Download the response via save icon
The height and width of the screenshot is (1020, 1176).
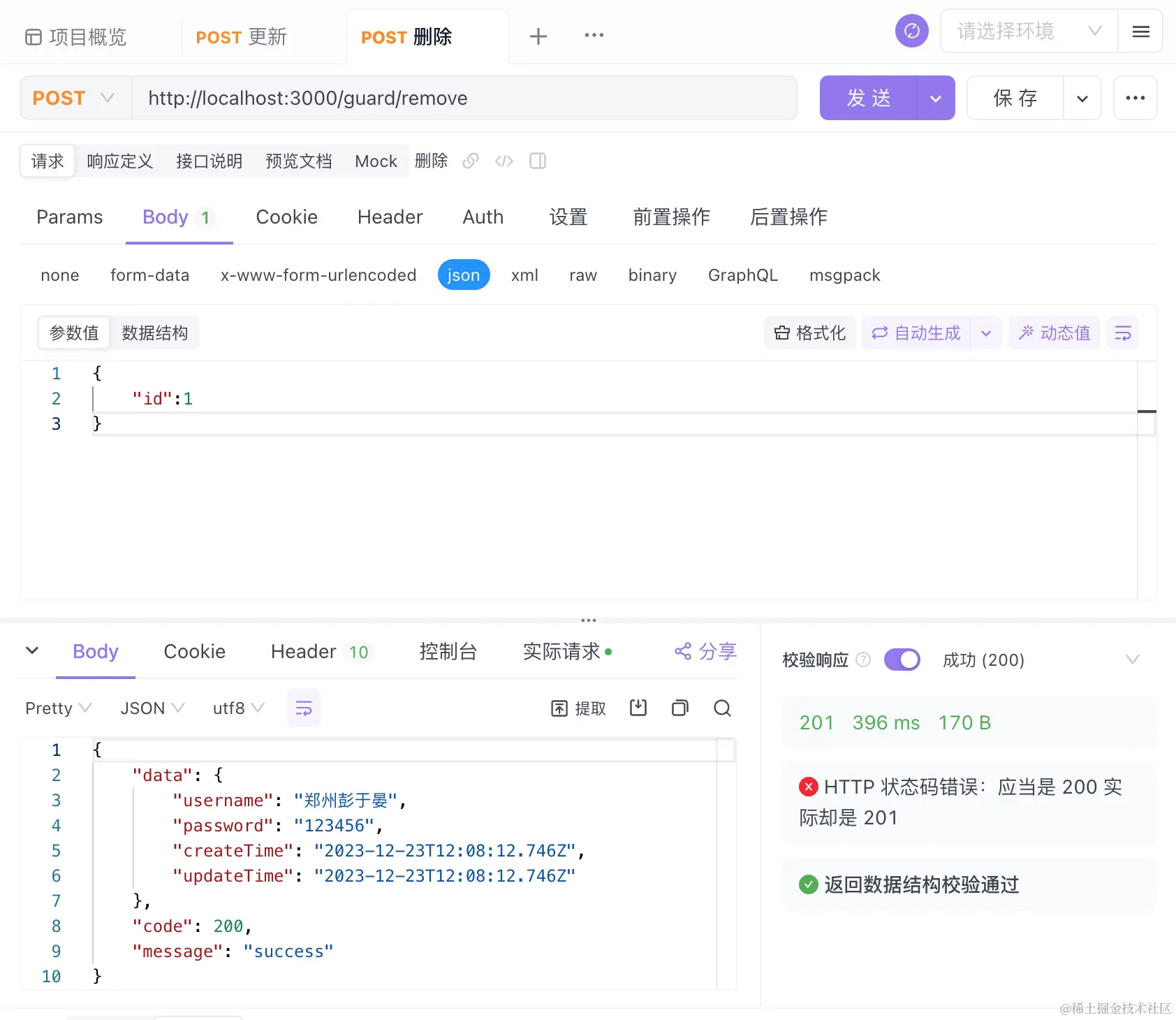638,708
